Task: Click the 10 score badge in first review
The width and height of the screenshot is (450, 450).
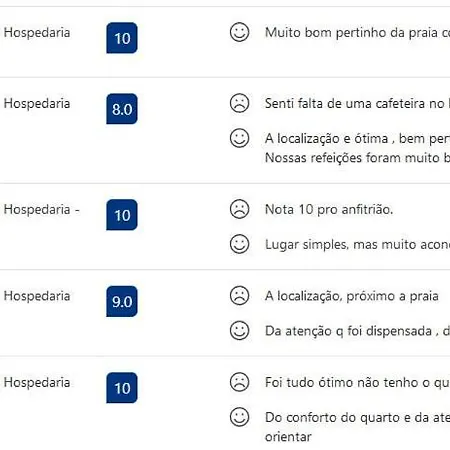Action: click(x=122, y=38)
